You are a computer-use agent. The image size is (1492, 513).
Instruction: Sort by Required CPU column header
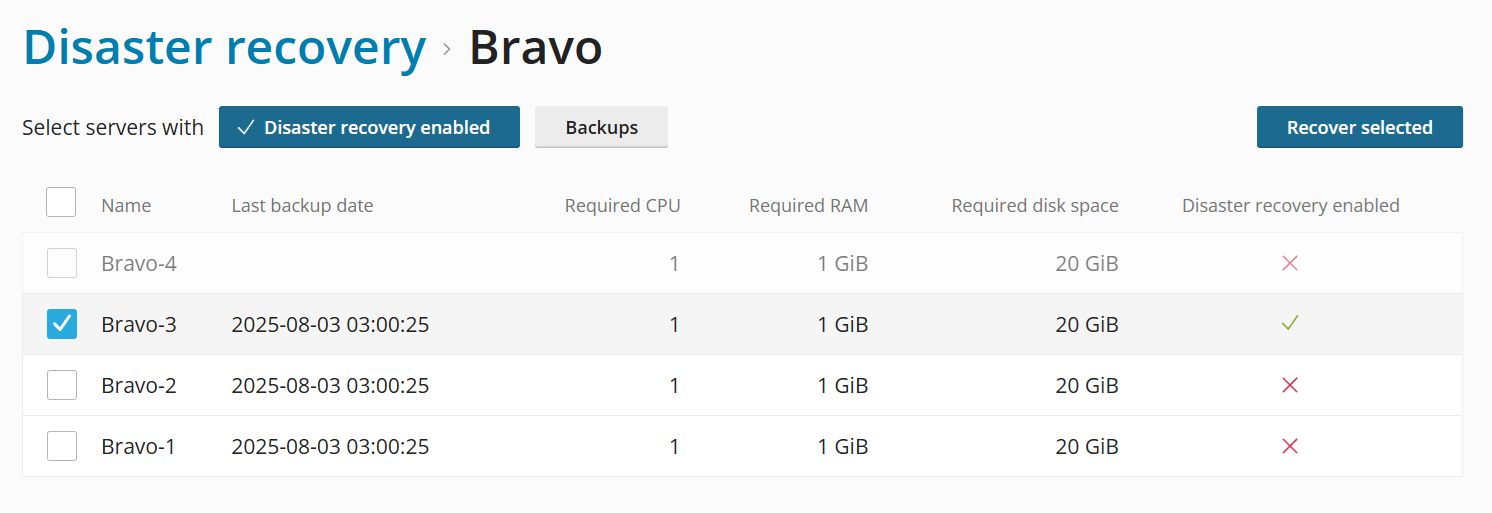point(622,206)
